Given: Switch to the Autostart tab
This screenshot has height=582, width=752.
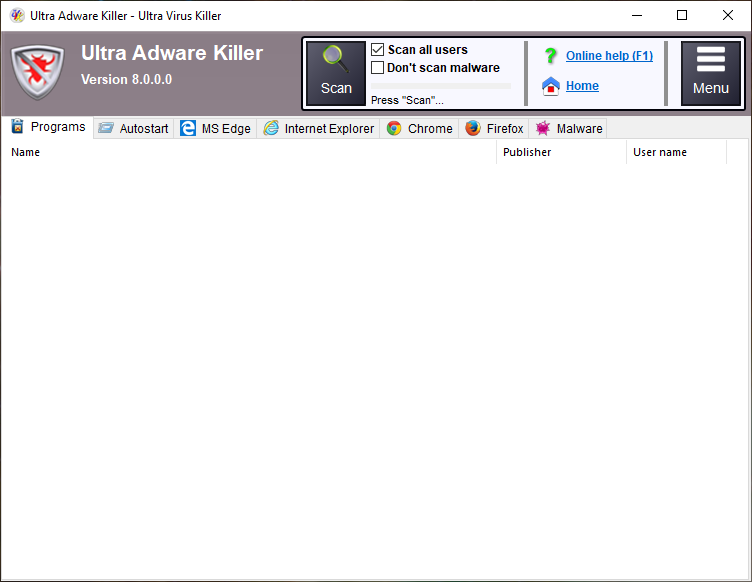Looking at the screenshot, I should 133,128.
